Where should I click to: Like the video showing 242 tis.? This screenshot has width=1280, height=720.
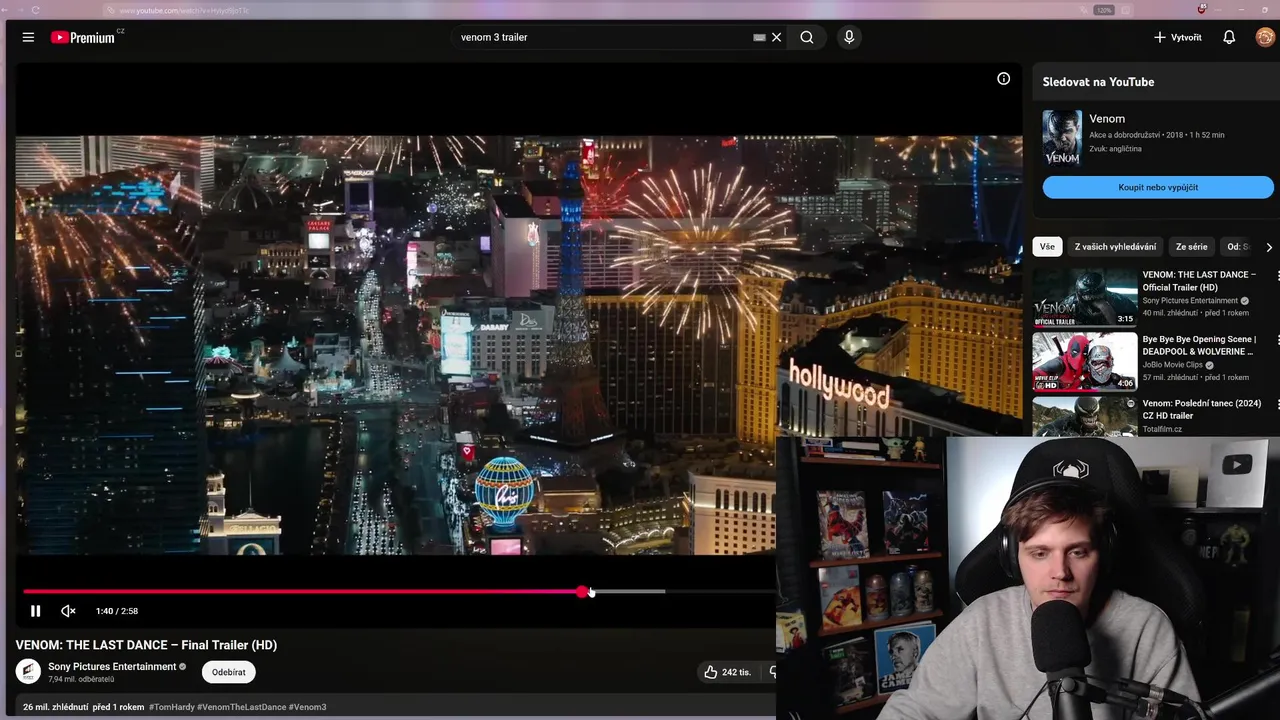727,672
